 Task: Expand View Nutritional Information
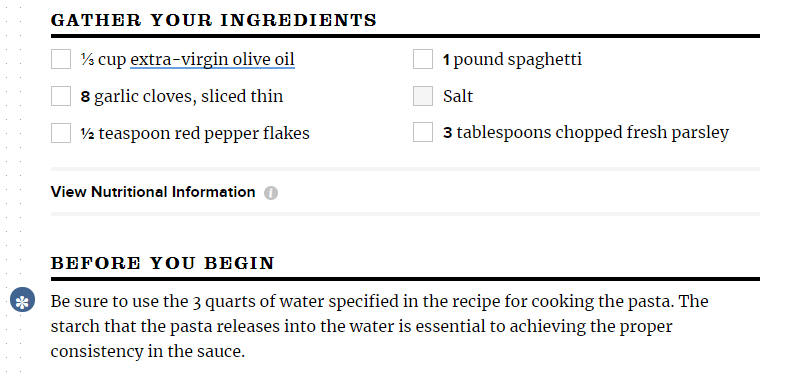click(153, 192)
